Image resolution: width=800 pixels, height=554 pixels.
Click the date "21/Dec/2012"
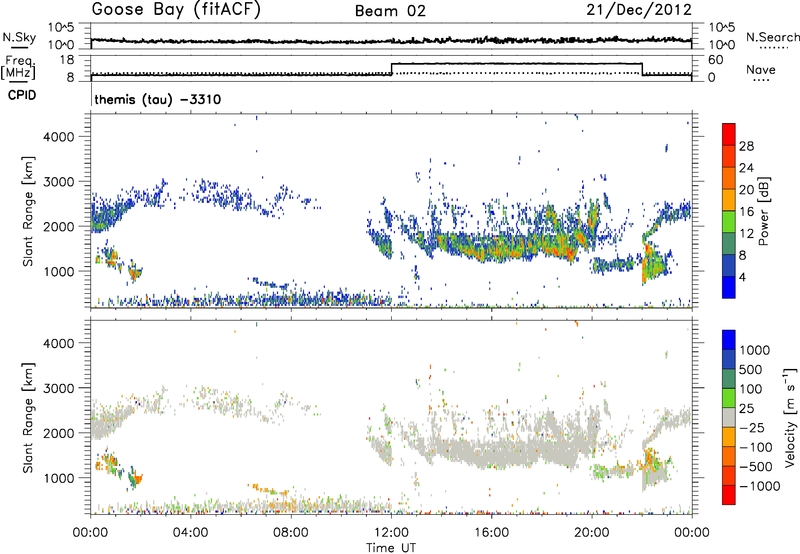pos(639,10)
